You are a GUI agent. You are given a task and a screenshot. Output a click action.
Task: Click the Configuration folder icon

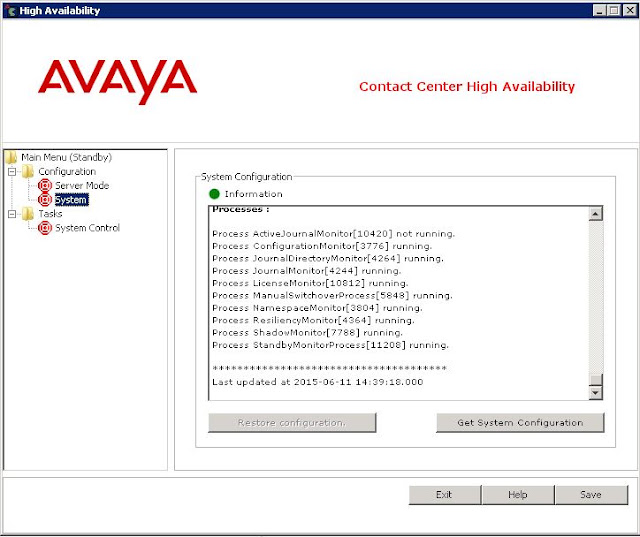click(28, 172)
